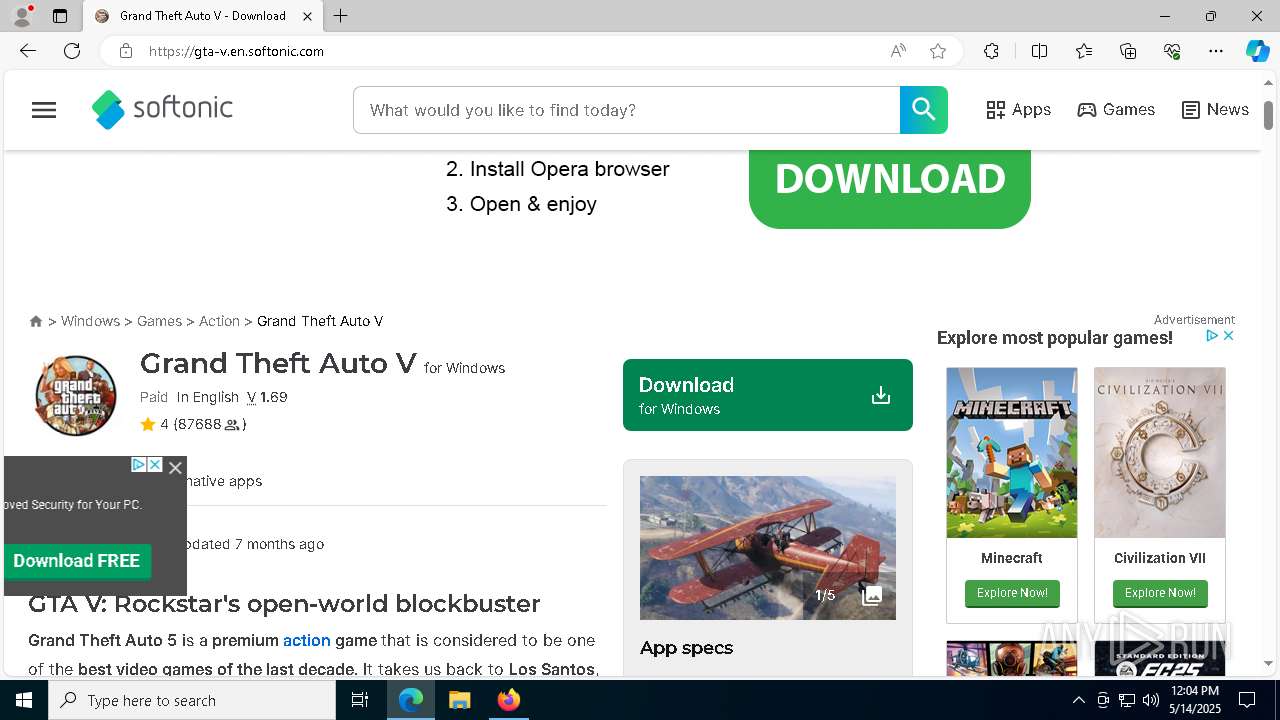The height and width of the screenshot is (720, 1280).
Task: Open the Games breadcrumb link
Action: [159, 321]
